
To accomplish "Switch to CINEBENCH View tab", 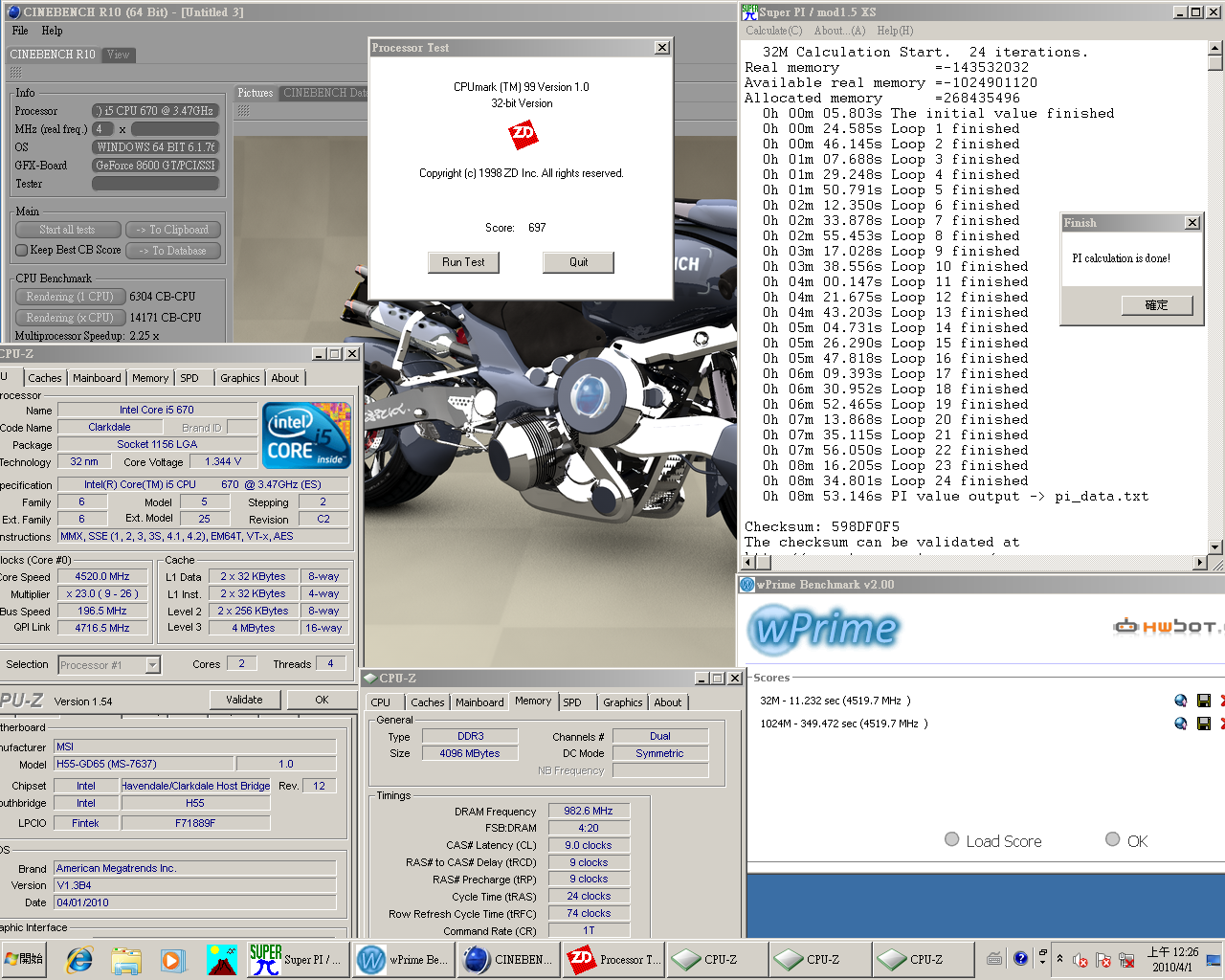I will coord(119,55).
